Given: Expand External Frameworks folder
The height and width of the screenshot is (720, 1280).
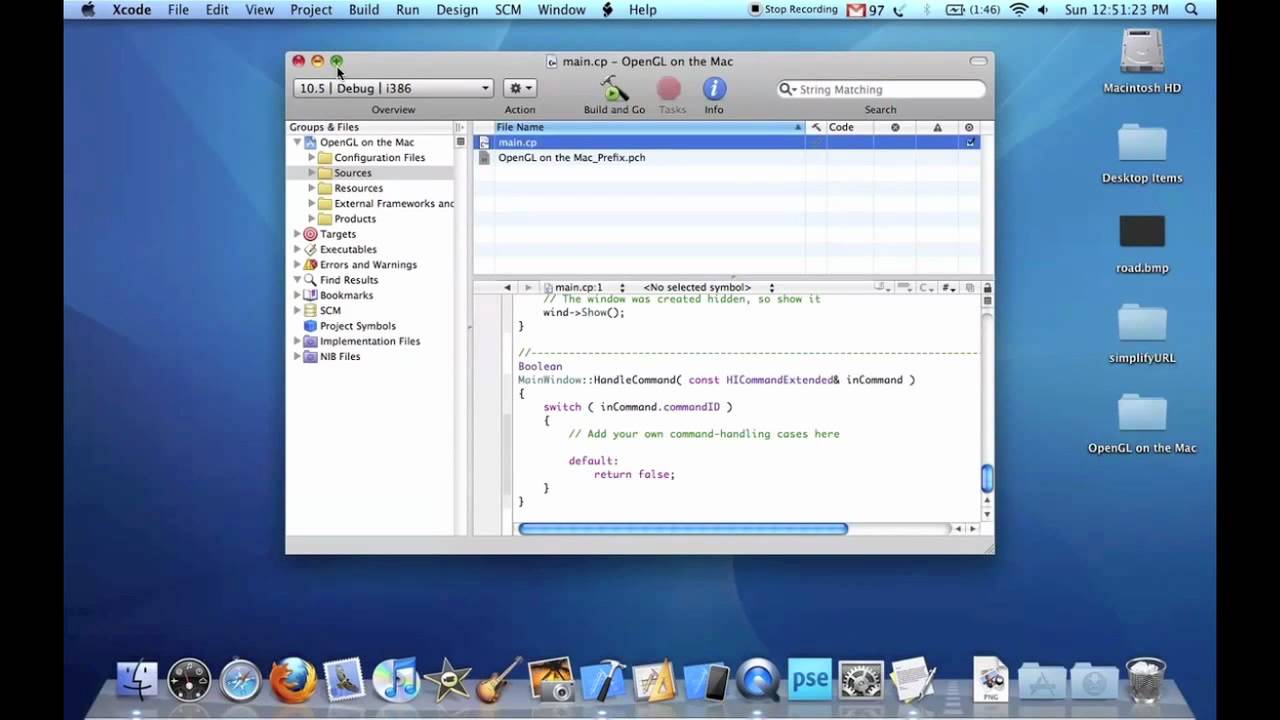Looking at the screenshot, I should [312, 203].
